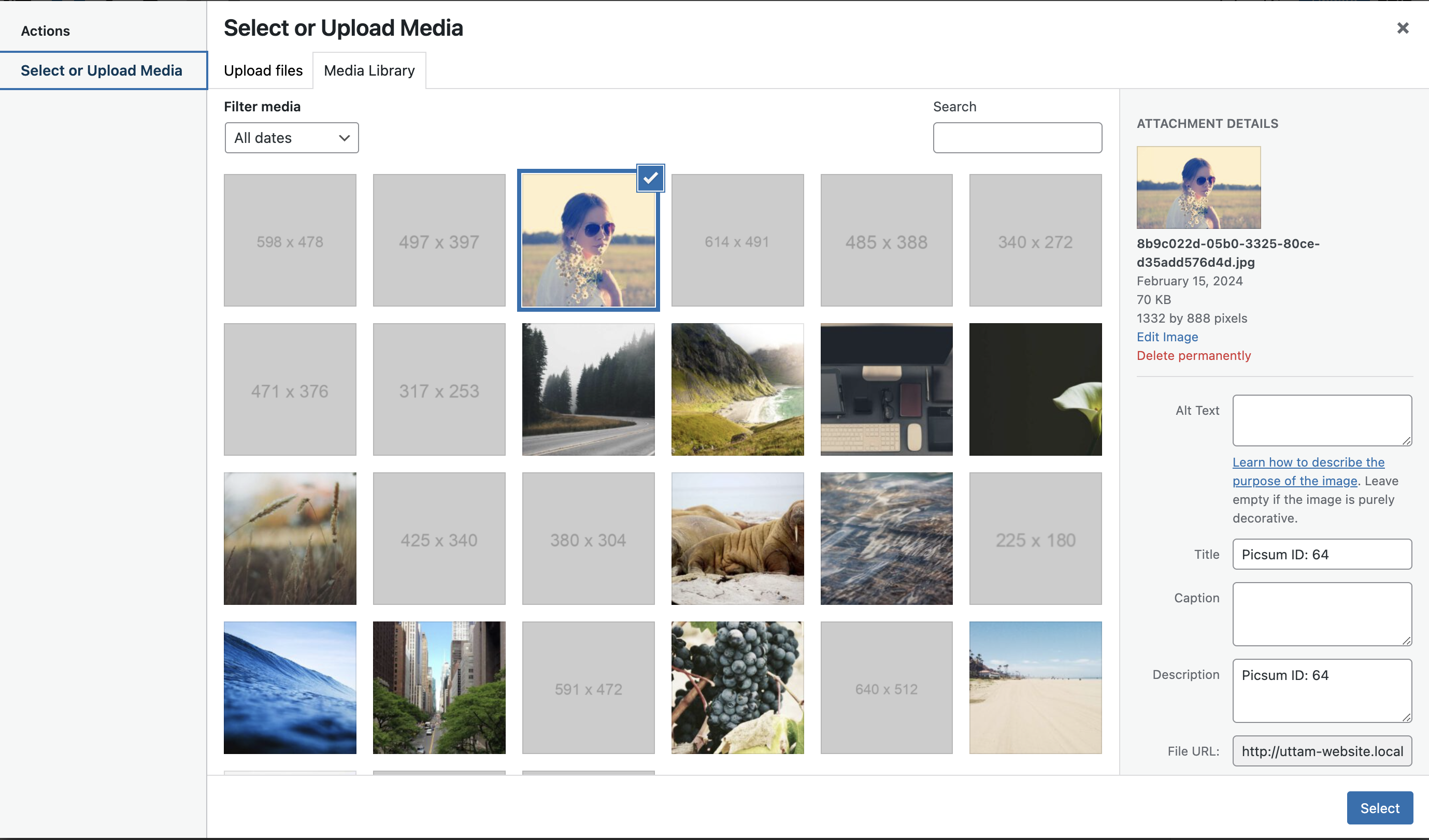This screenshot has height=840, width=1429.
Task: Click in the Search media field
Action: pyautogui.click(x=1017, y=137)
